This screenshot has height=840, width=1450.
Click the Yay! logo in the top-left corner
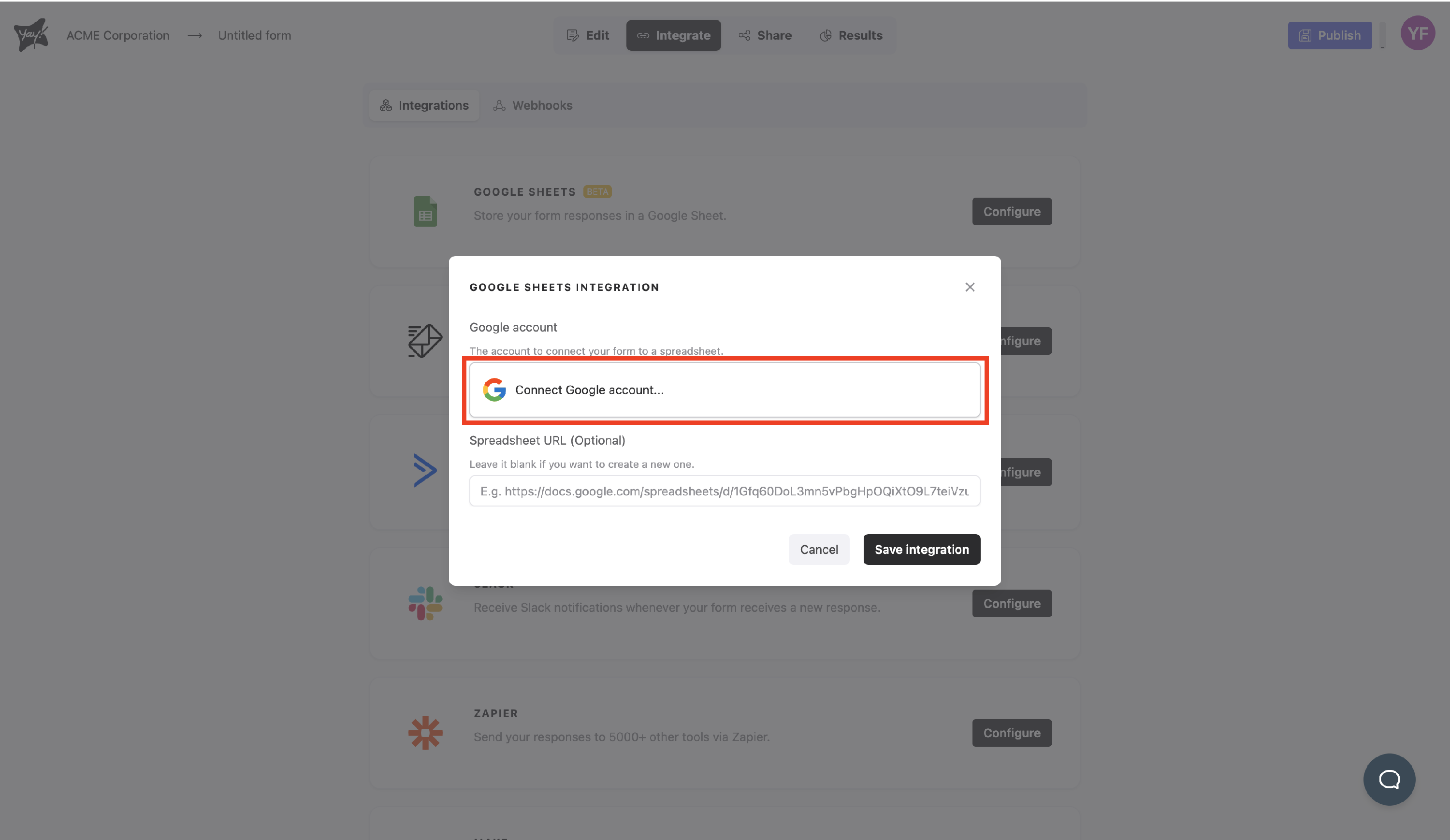coord(31,34)
